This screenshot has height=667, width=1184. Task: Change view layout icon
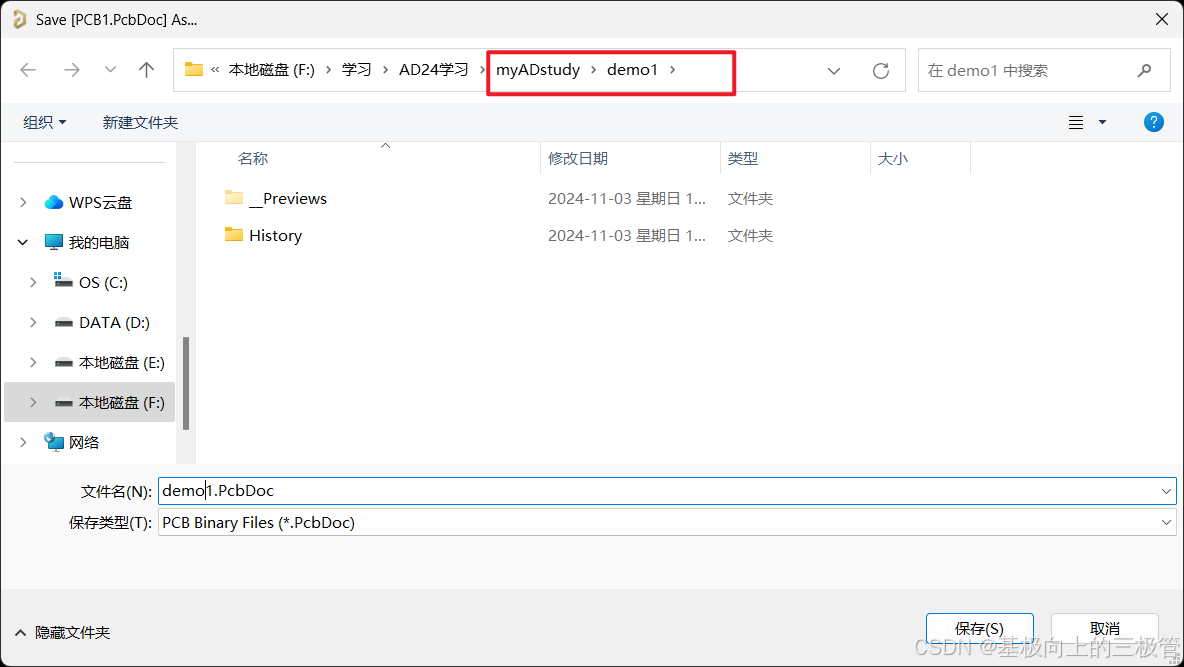(1076, 122)
